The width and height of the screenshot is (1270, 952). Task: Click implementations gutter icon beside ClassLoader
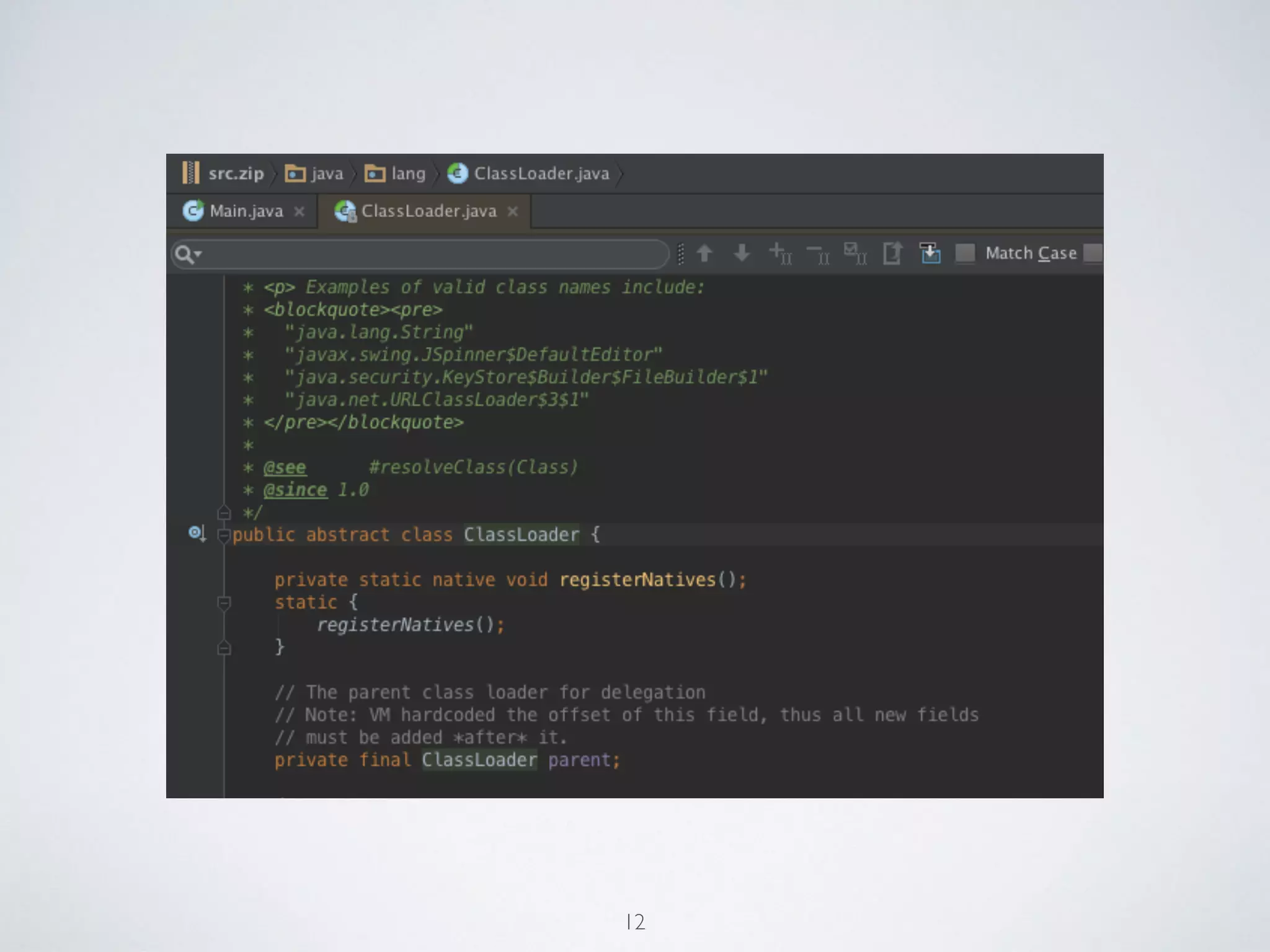pyautogui.click(x=197, y=534)
